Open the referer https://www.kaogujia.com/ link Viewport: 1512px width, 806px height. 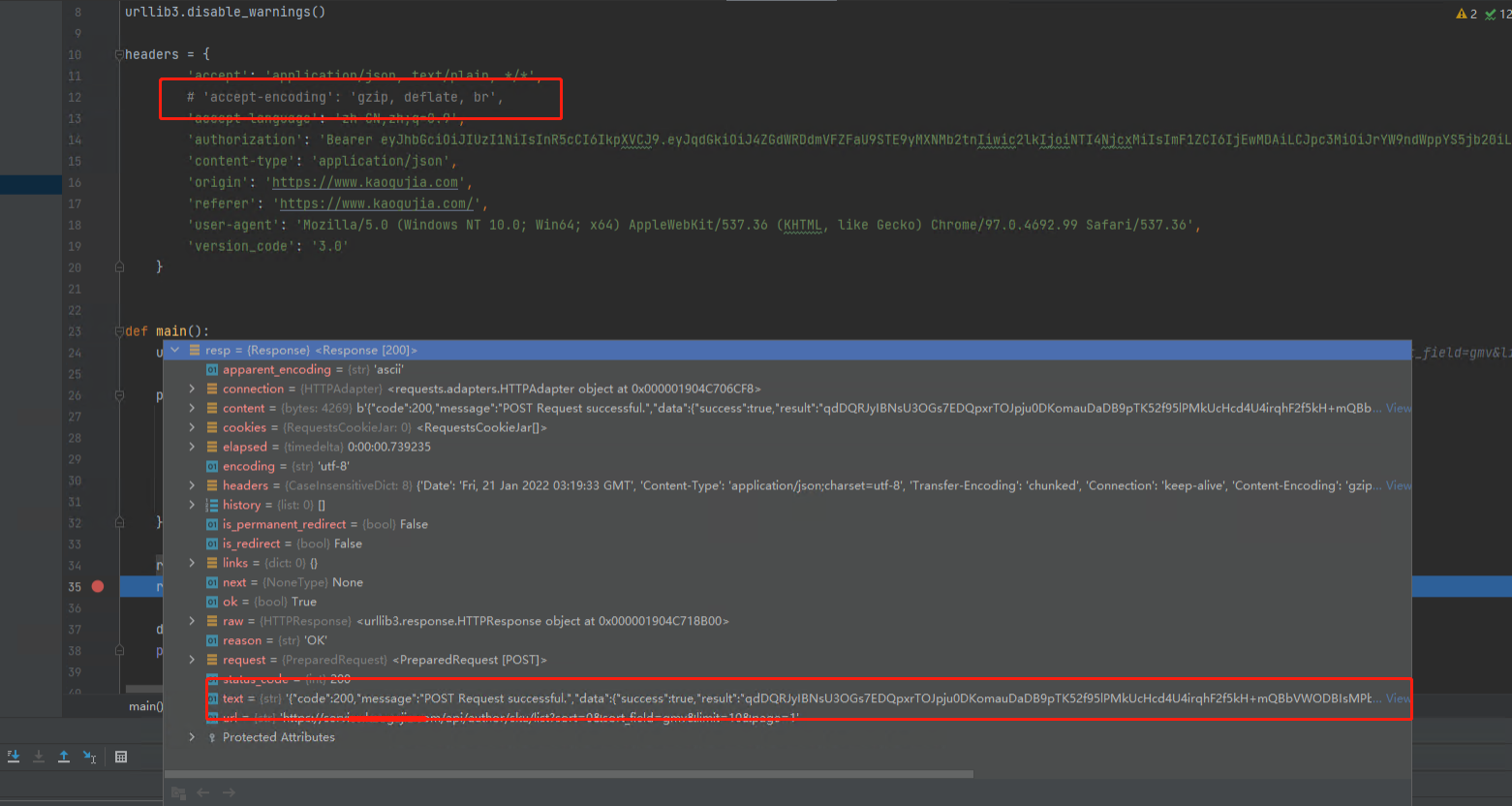pyautogui.click(x=377, y=203)
